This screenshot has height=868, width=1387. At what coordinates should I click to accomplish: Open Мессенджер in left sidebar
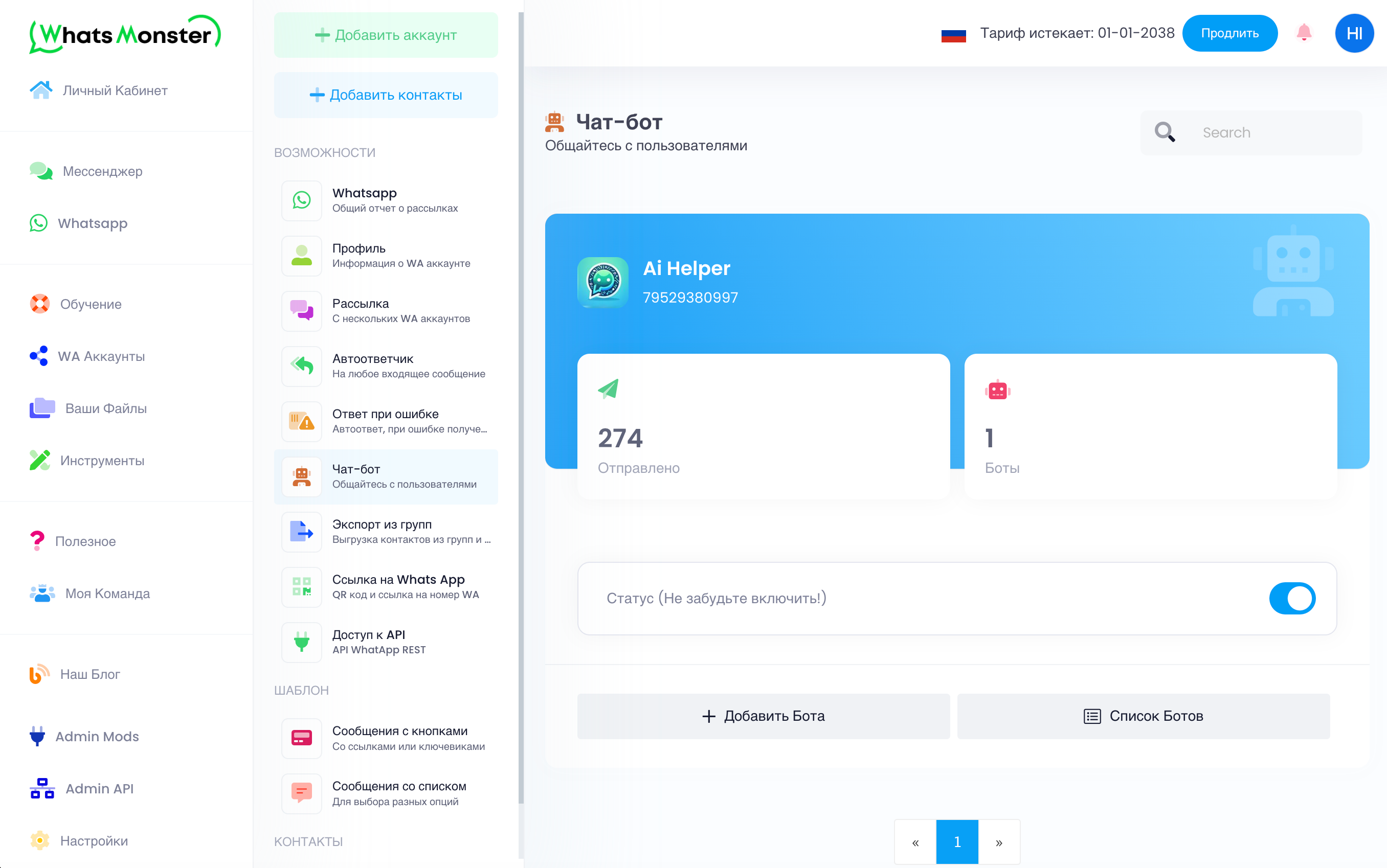pos(102,171)
